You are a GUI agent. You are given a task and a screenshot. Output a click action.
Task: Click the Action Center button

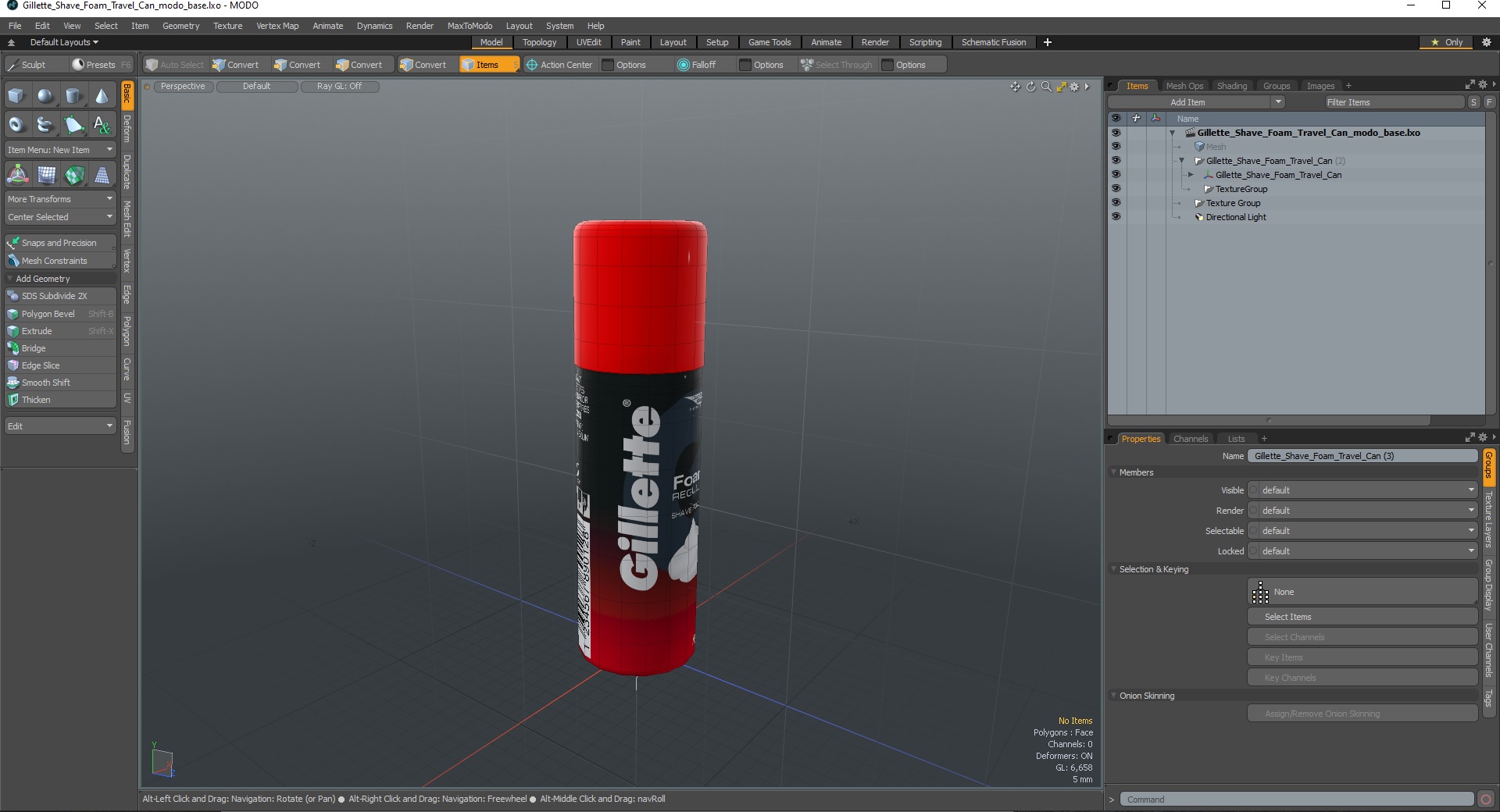point(559,65)
